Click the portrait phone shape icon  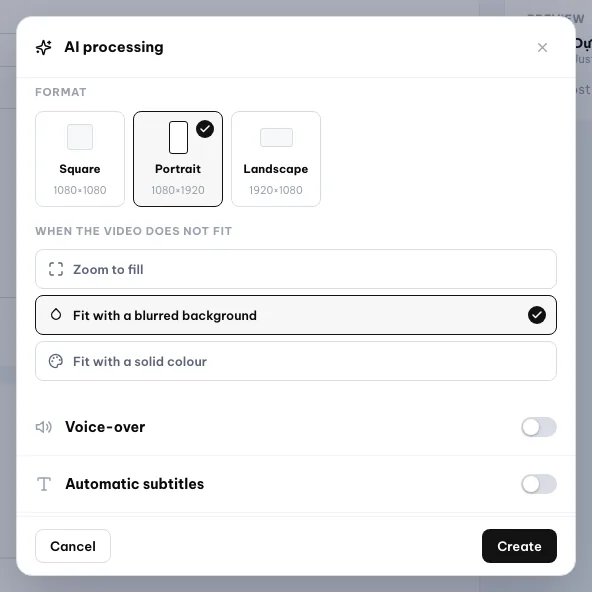click(x=178, y=137)
